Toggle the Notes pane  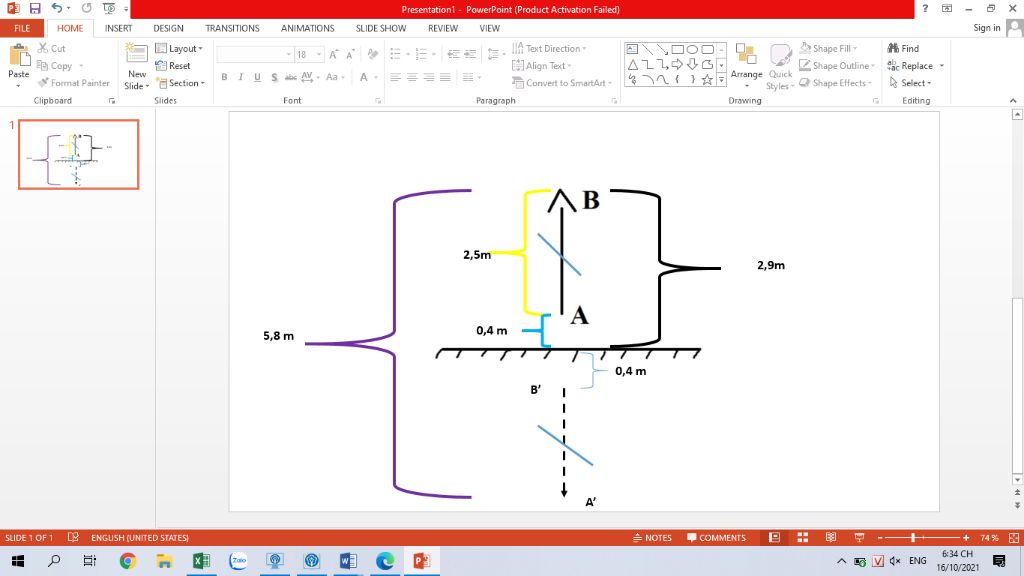click(x=652, y=537)
